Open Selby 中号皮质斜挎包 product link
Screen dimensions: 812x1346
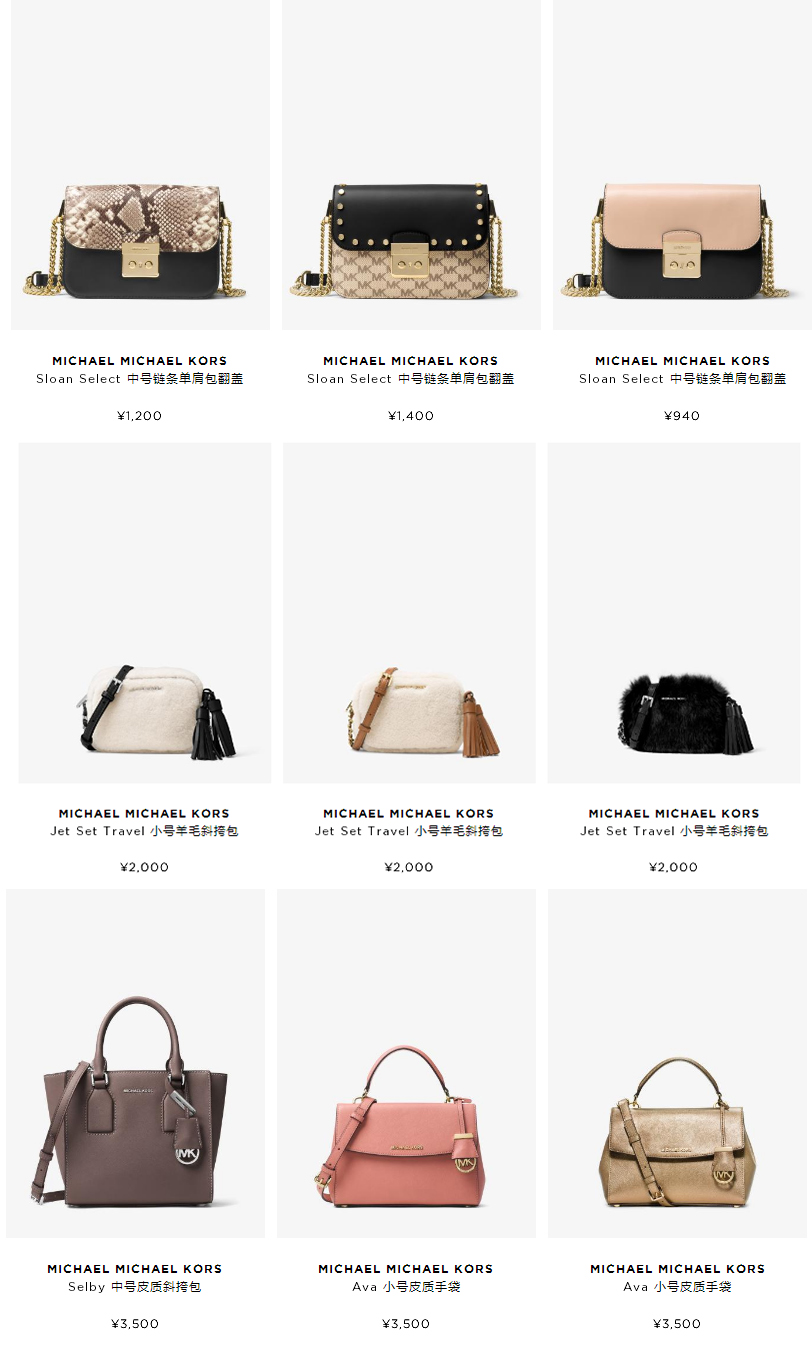[135, 1287]
